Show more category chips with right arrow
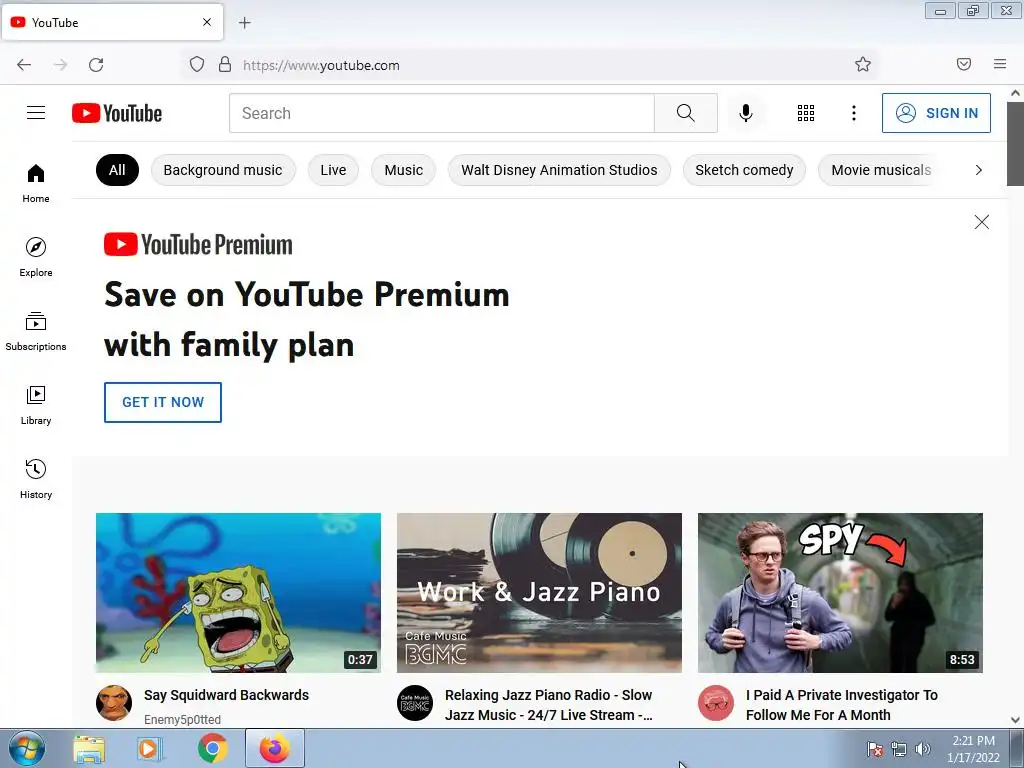Viewport: 1024px width, 768px height. pyautogui.click(x=978, y=170)
